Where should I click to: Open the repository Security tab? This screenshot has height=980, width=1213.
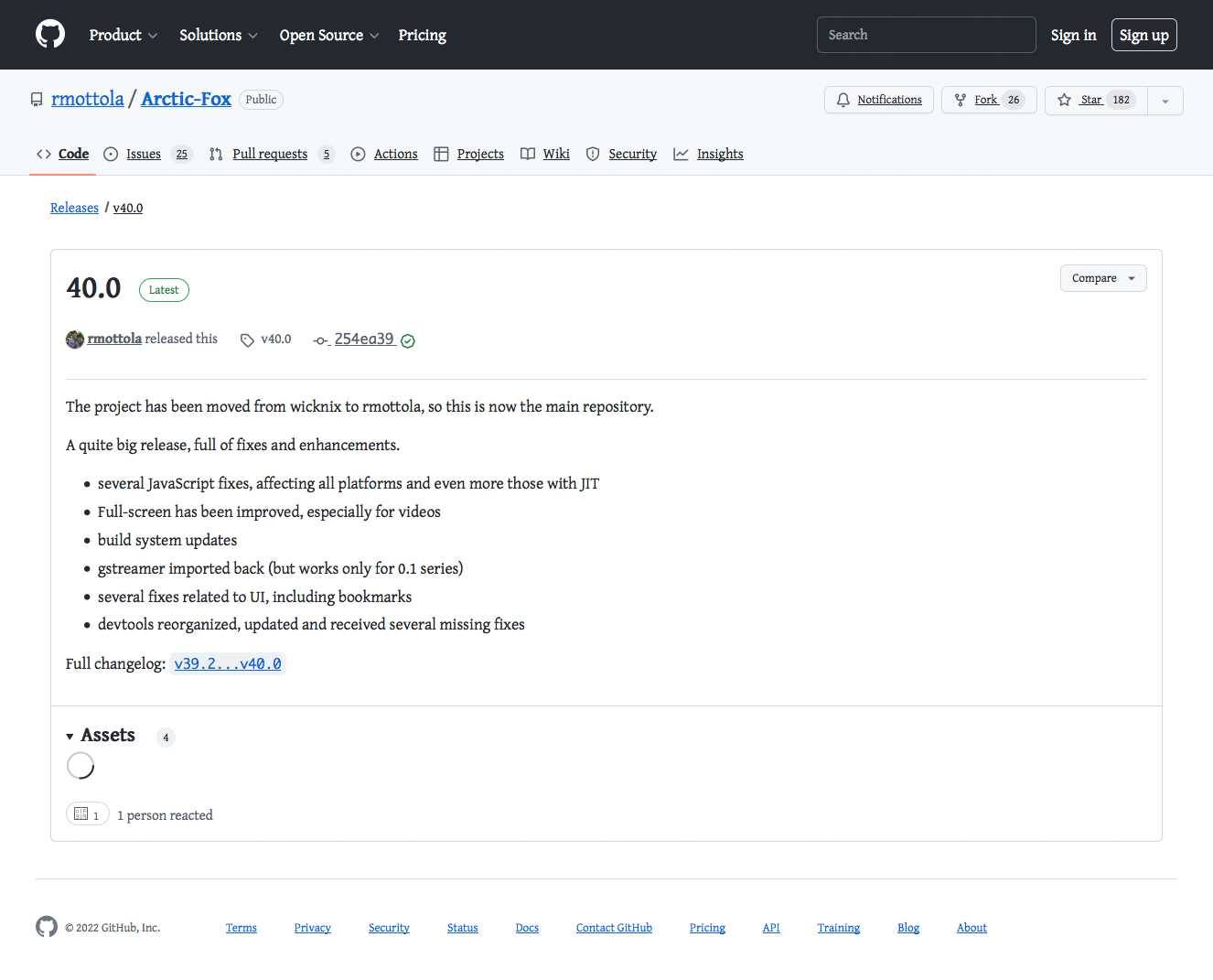[x=622, y=154]
